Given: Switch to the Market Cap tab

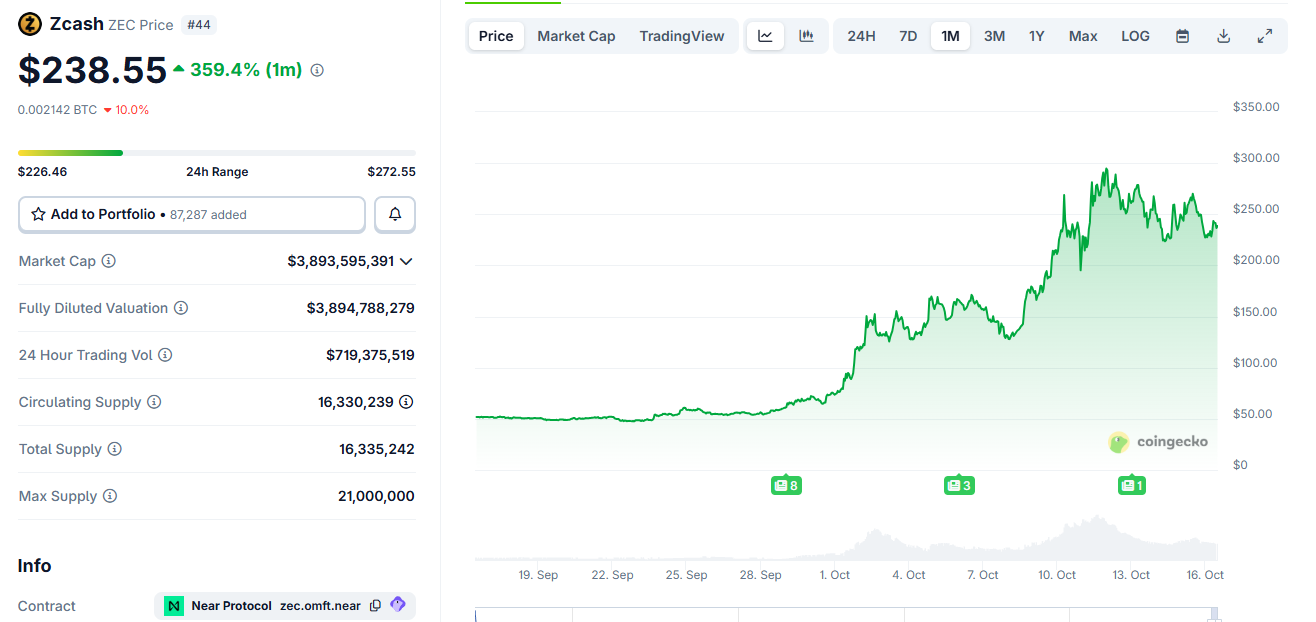Looking at the screenshot, I should [x=576, y=35].
